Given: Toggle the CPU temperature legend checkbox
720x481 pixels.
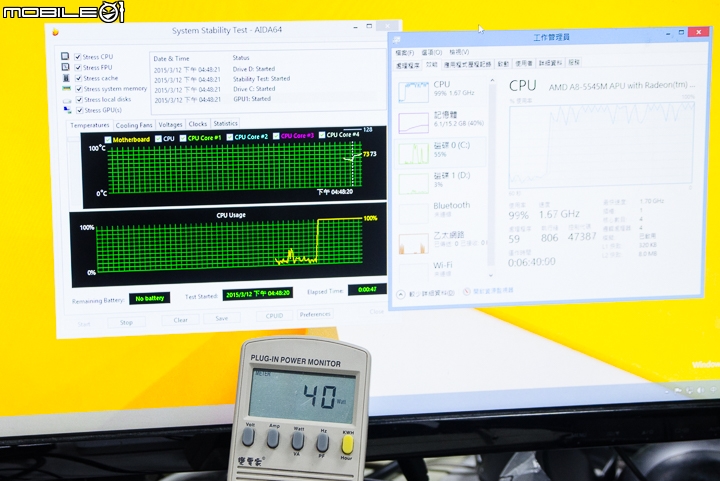Looking at the screenshot, I should click(158, 139).
